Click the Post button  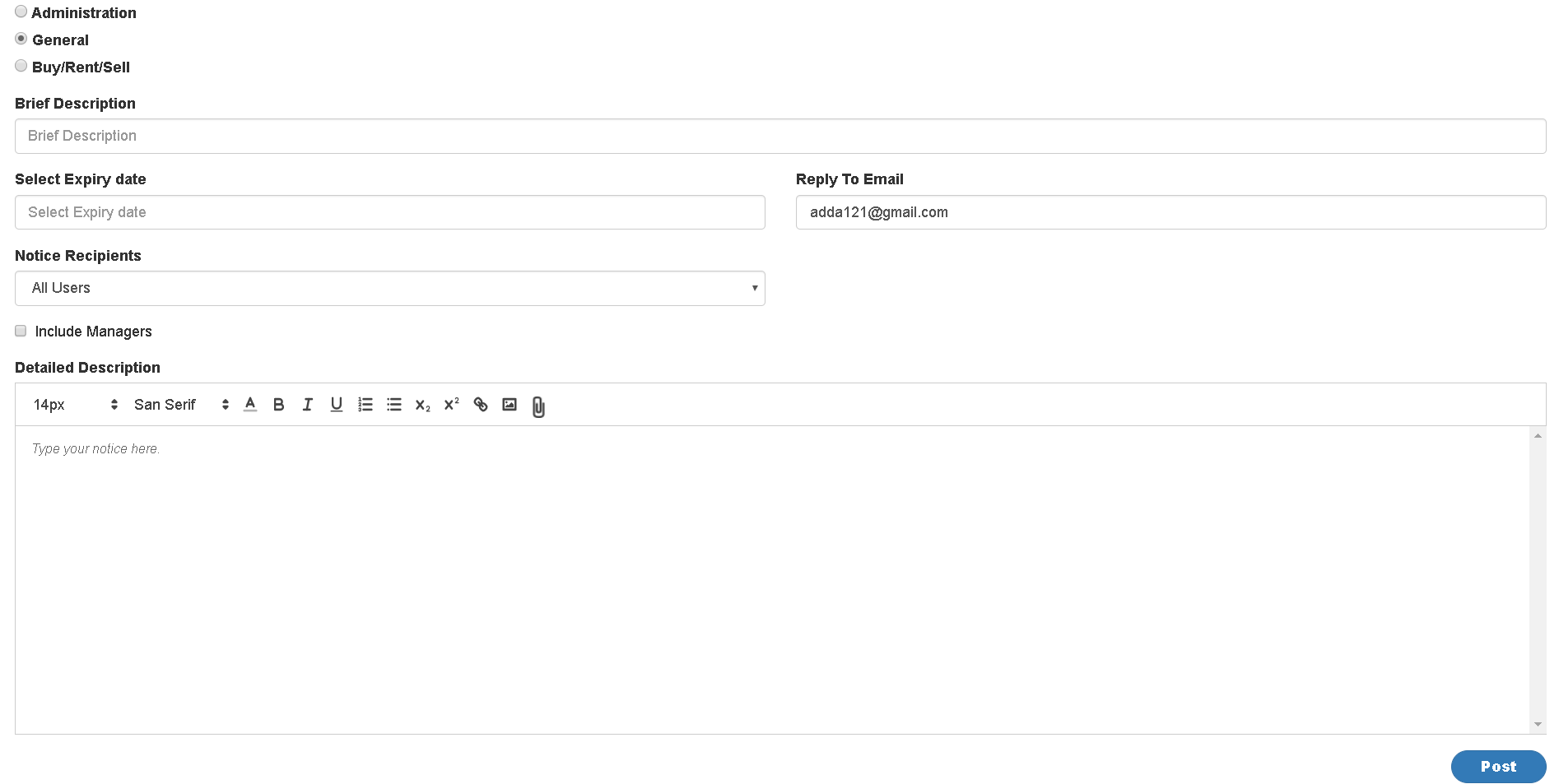[1498, 767]
